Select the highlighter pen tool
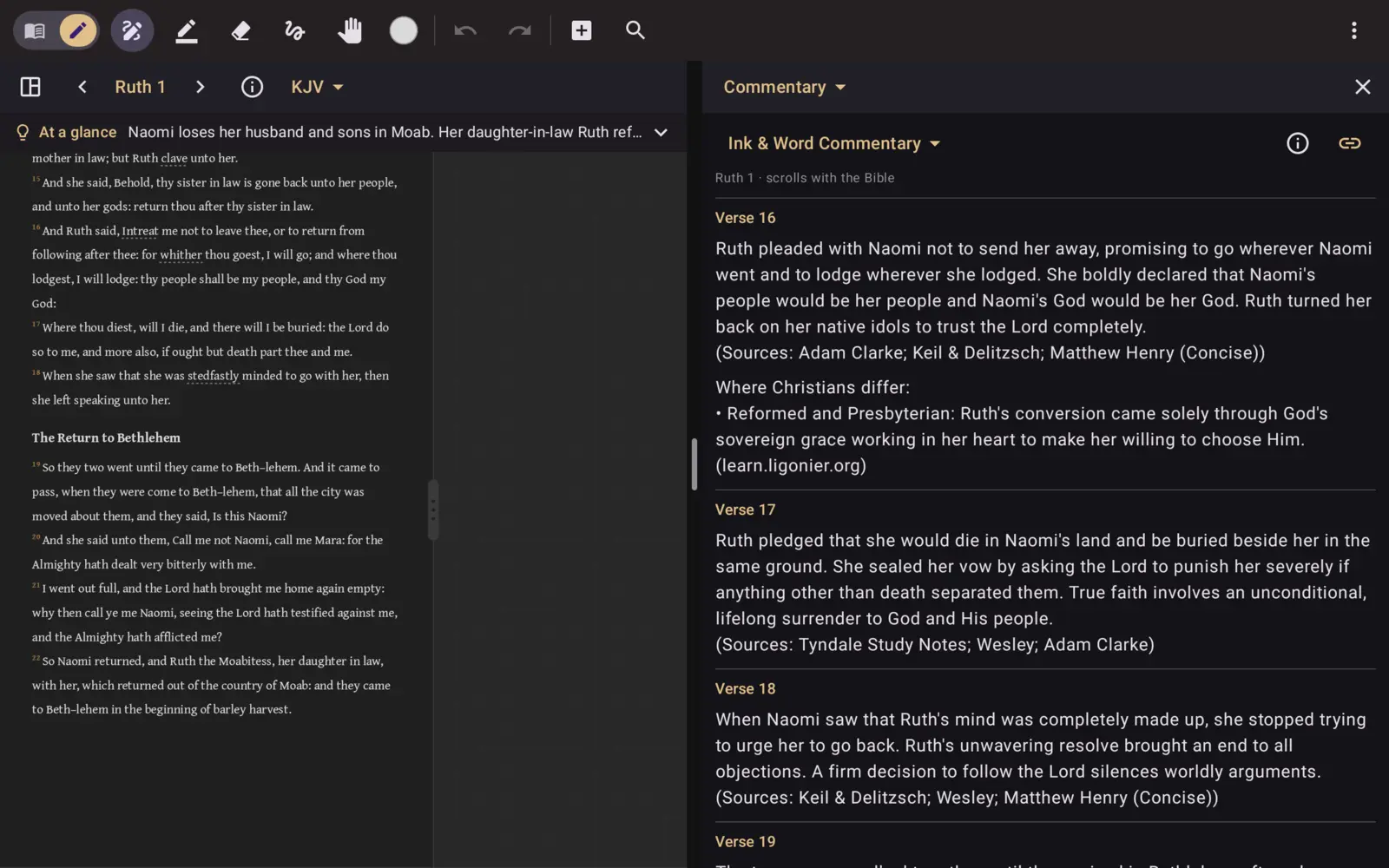 click(x=187, y=31)
